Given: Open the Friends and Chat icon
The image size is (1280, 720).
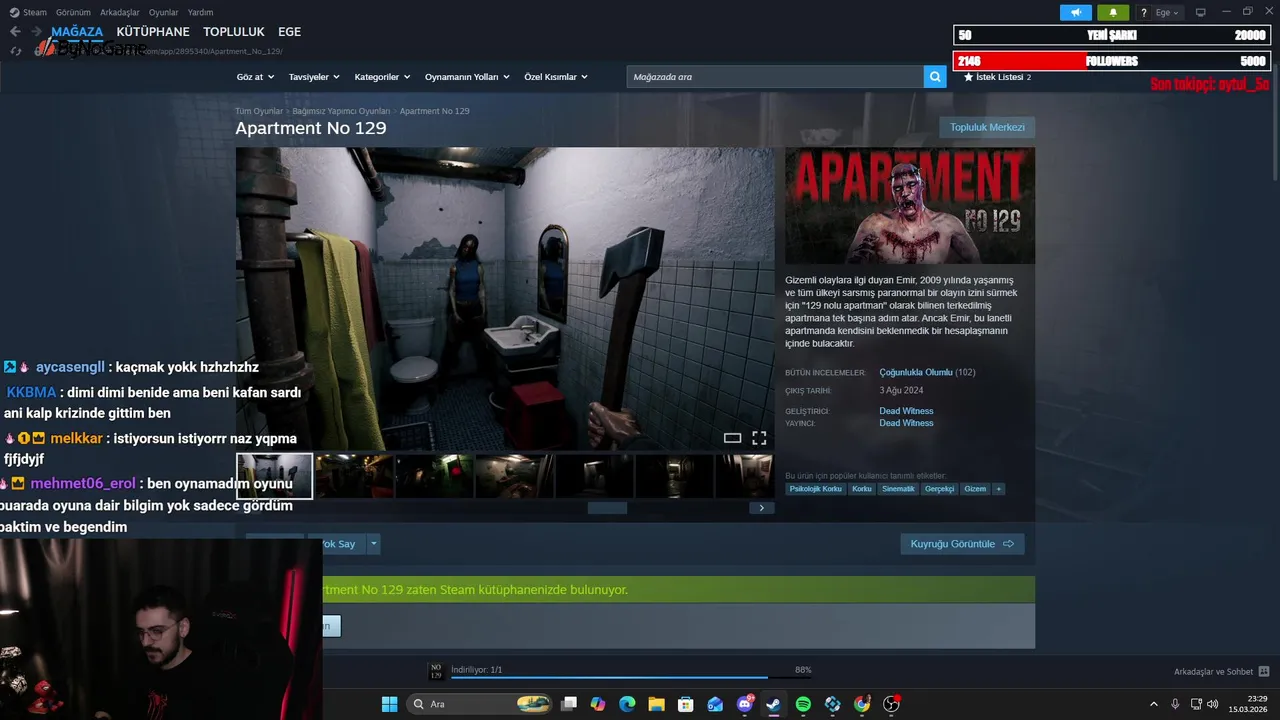Looking at the screenshot, I should coord(1264,671).
